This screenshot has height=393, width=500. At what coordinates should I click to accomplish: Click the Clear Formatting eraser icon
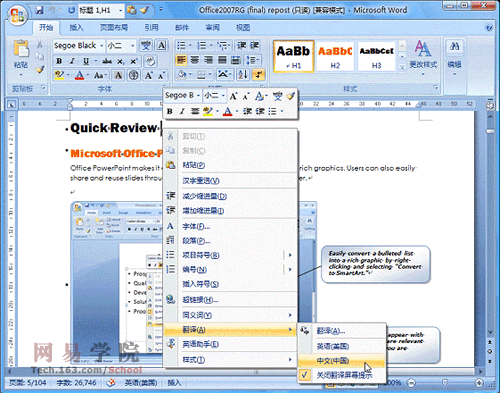pyautogui.click(x=150, y=61)
